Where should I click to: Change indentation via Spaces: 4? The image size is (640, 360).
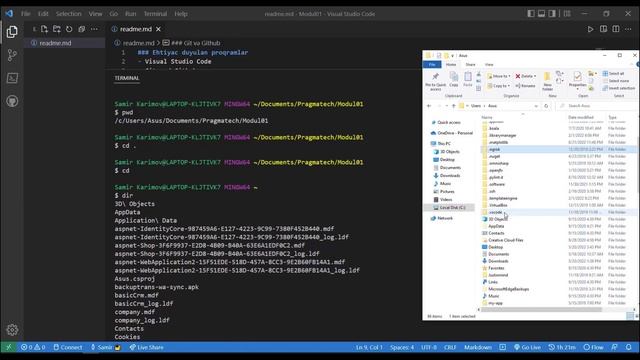pos(402,347)
